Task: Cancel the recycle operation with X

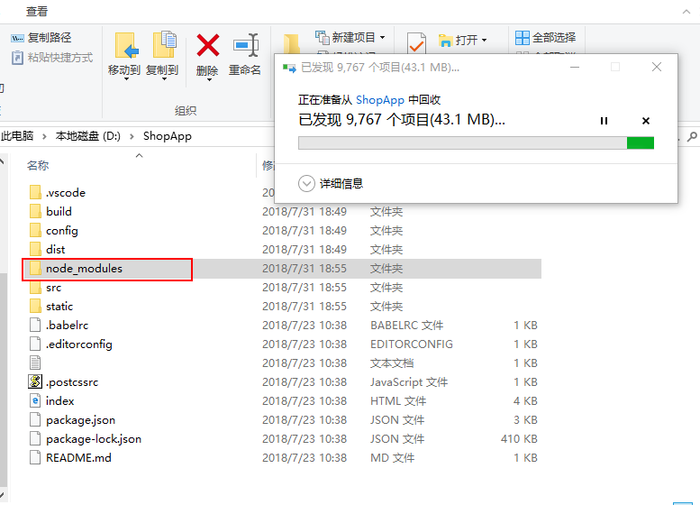Action: pyautogui.click(x=646, y=121)
